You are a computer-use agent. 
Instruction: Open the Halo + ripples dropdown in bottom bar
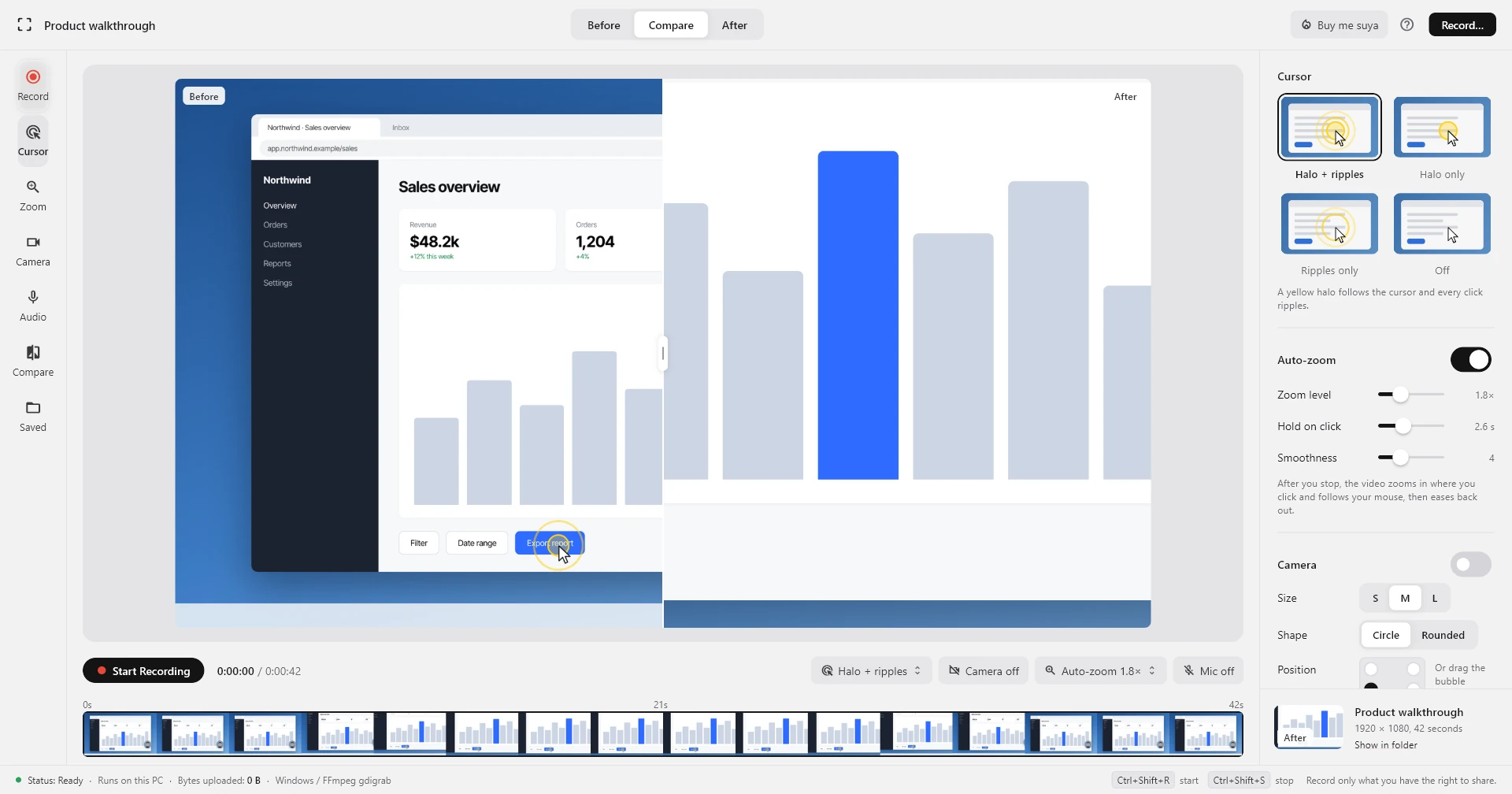[872, 671]
